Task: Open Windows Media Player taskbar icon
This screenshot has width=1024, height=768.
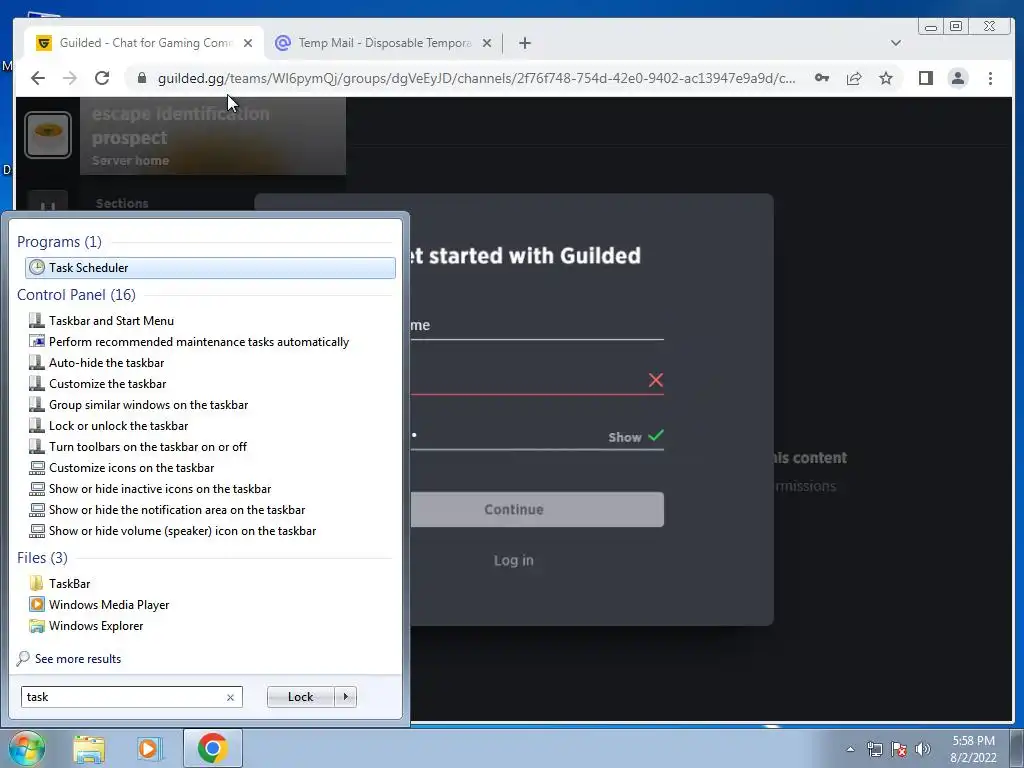Action: pos(150,749)
